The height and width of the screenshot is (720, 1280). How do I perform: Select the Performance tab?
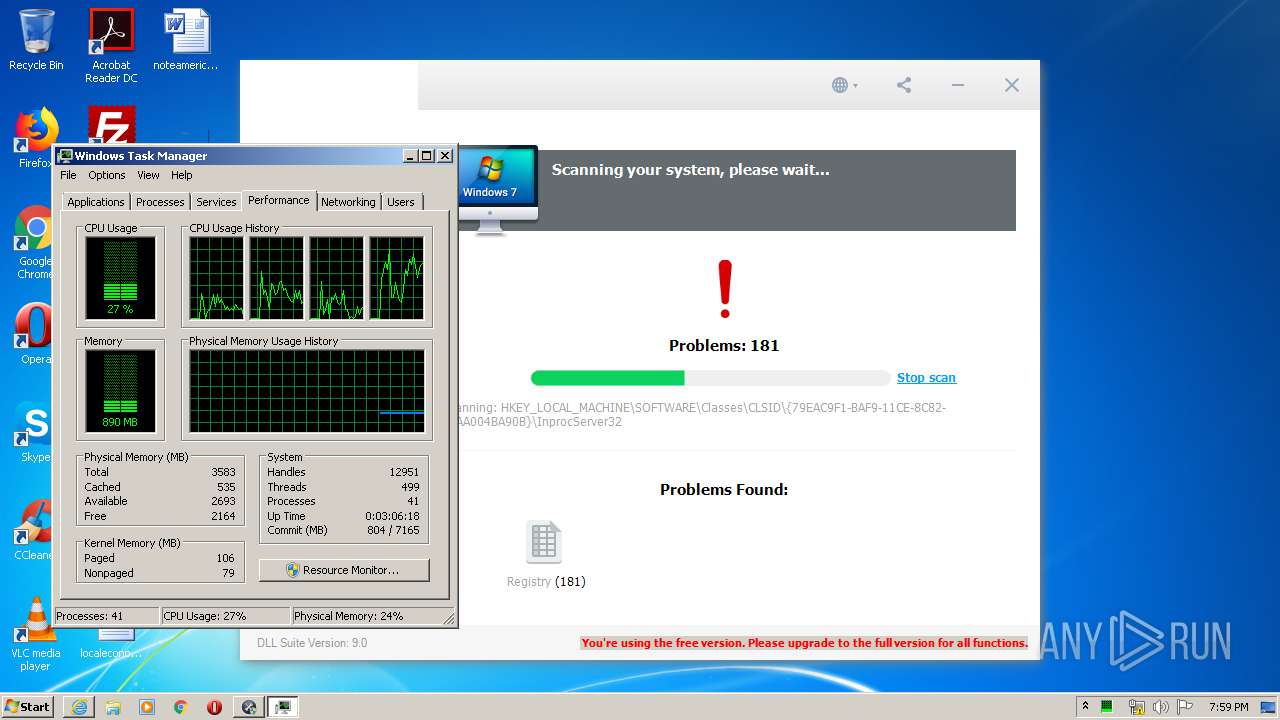tap(279, 200)
